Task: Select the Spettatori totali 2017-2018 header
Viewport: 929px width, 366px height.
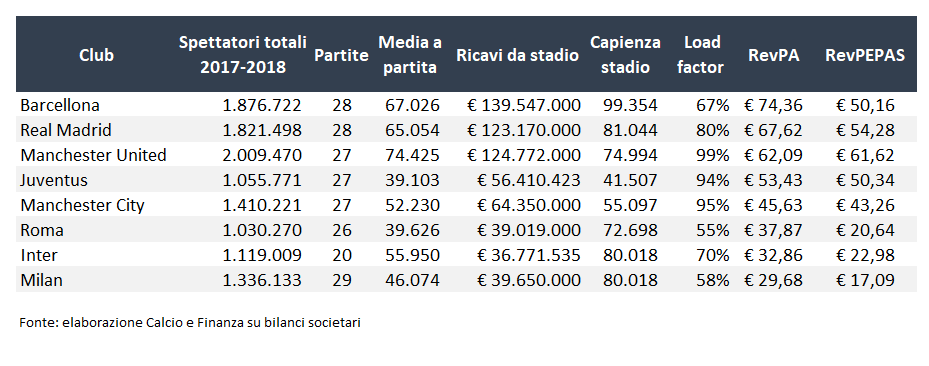Action: coord(243,55)
